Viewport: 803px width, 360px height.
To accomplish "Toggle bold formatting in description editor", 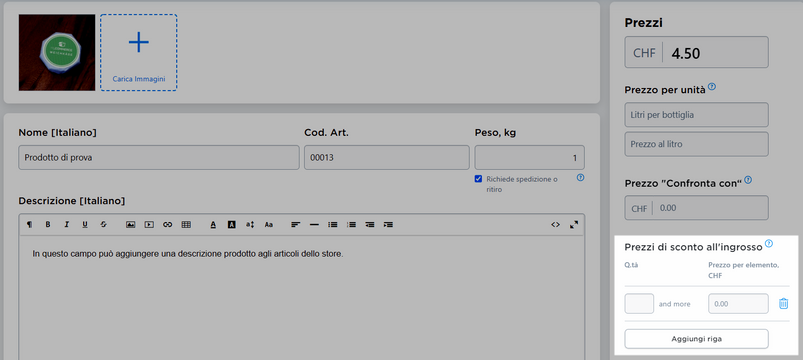I will pyautogui.click(x=48, y=224).
